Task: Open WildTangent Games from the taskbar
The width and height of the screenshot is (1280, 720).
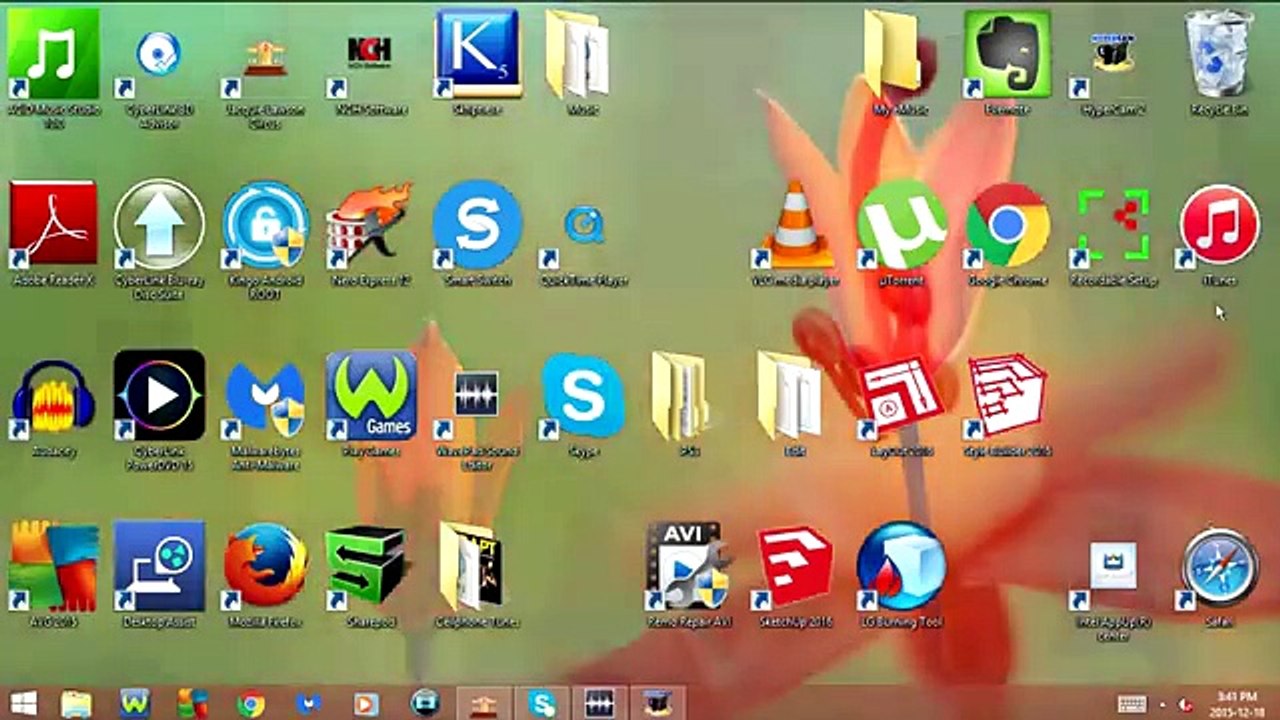Action: pyautogui.click(x=135, y=703)
